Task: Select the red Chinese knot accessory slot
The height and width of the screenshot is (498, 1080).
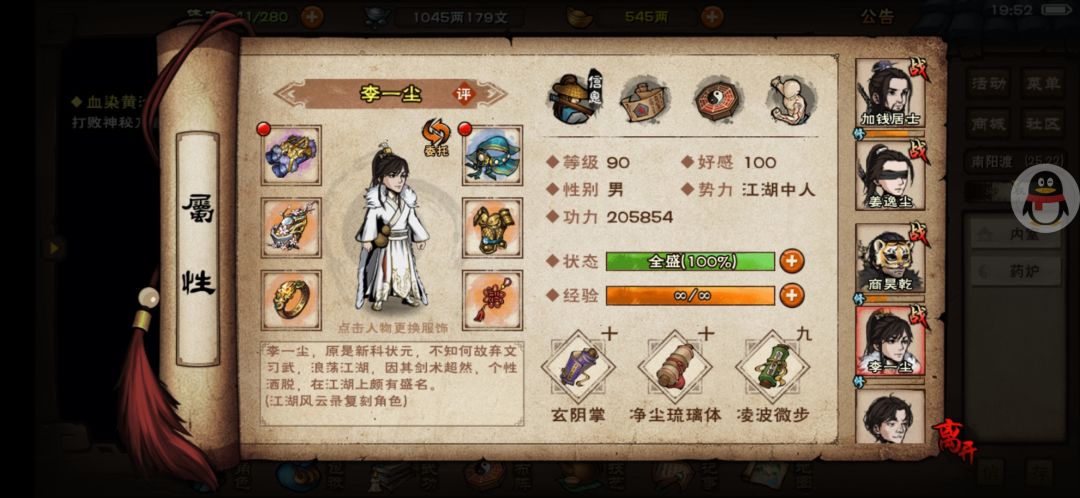Action: (492, 300)
